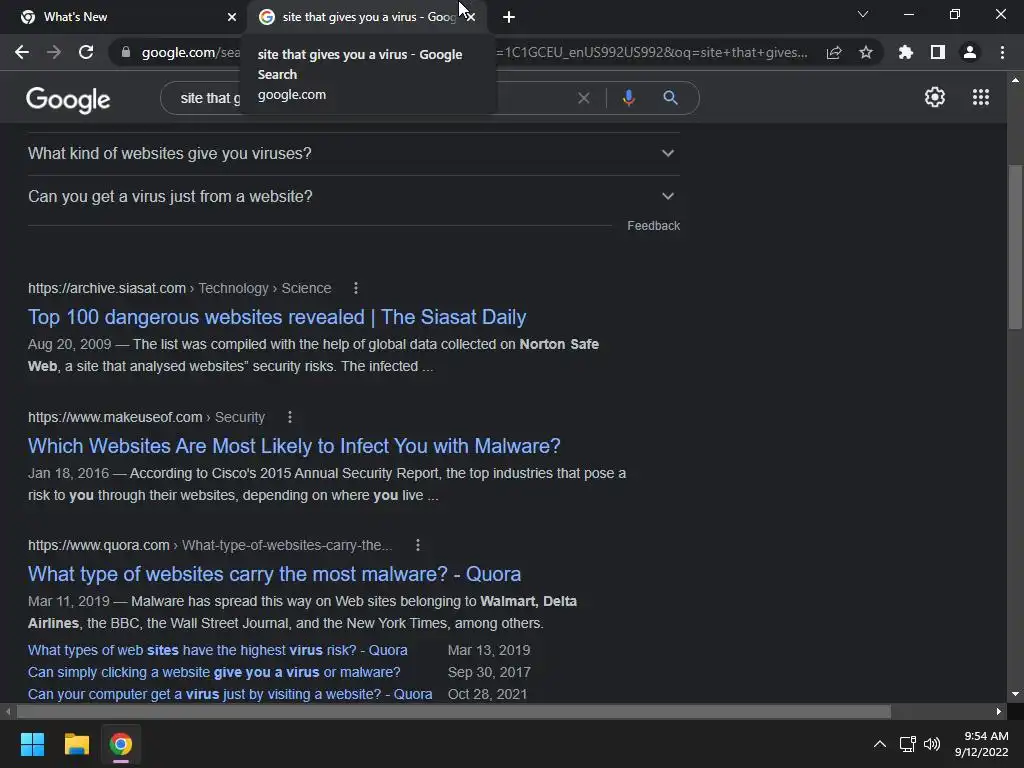This screenshot has width=1024, height=768.
Task: Click the right arrow of the horizontal scrollbar
Action: click(x=999, y=711)
